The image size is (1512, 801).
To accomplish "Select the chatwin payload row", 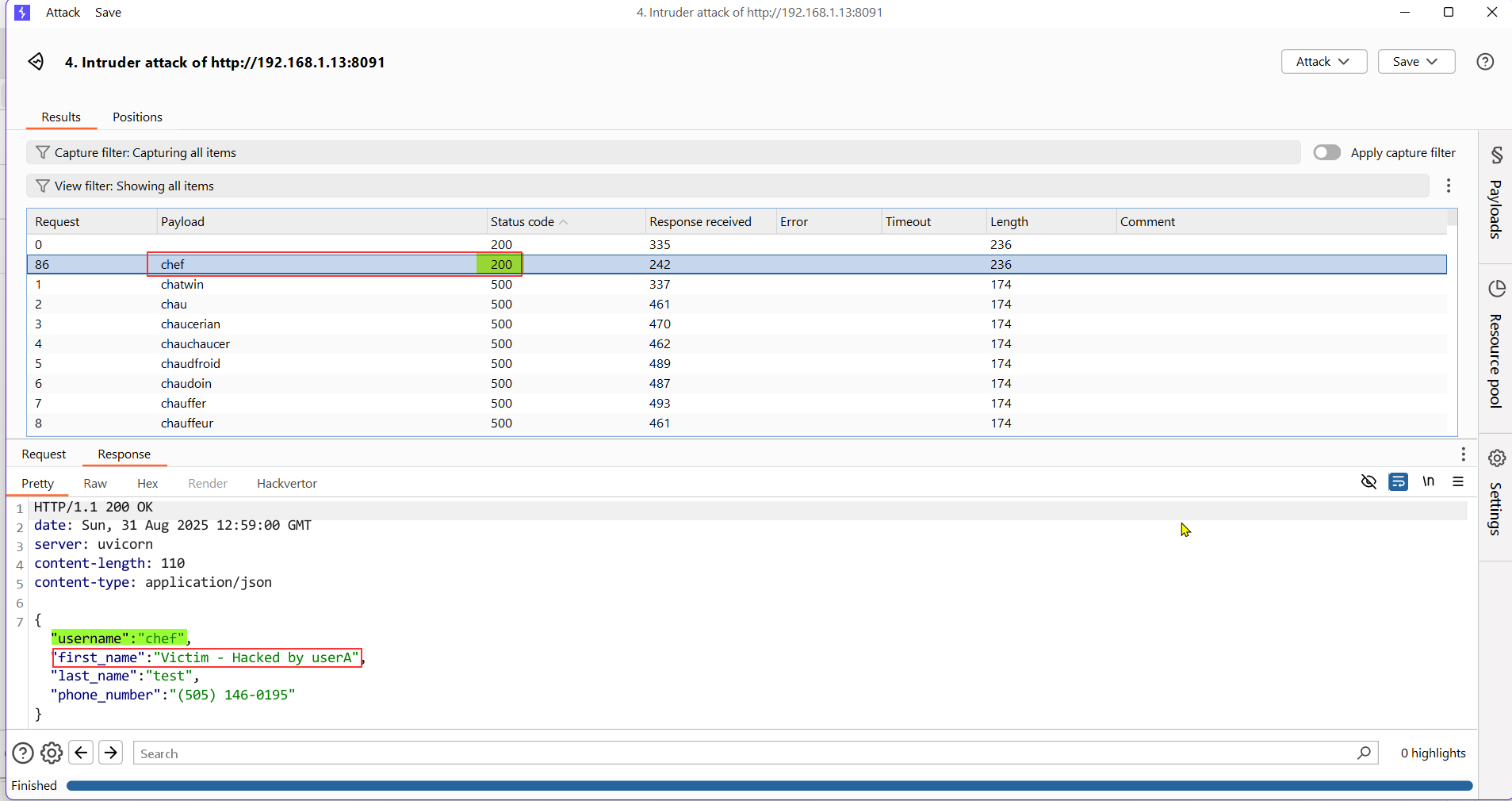I will (x=737, y=284).
